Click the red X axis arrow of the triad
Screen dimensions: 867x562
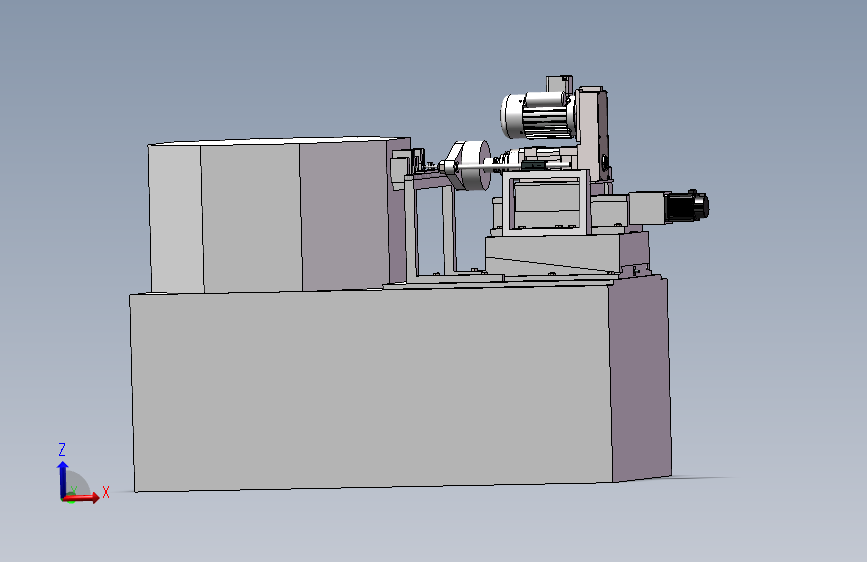coord(82,497)
